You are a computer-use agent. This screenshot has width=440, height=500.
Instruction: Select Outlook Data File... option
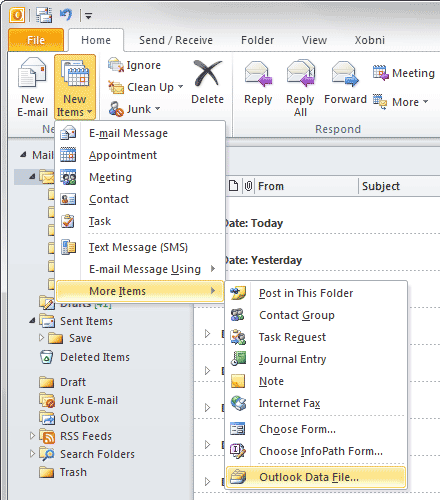(316, 477)
